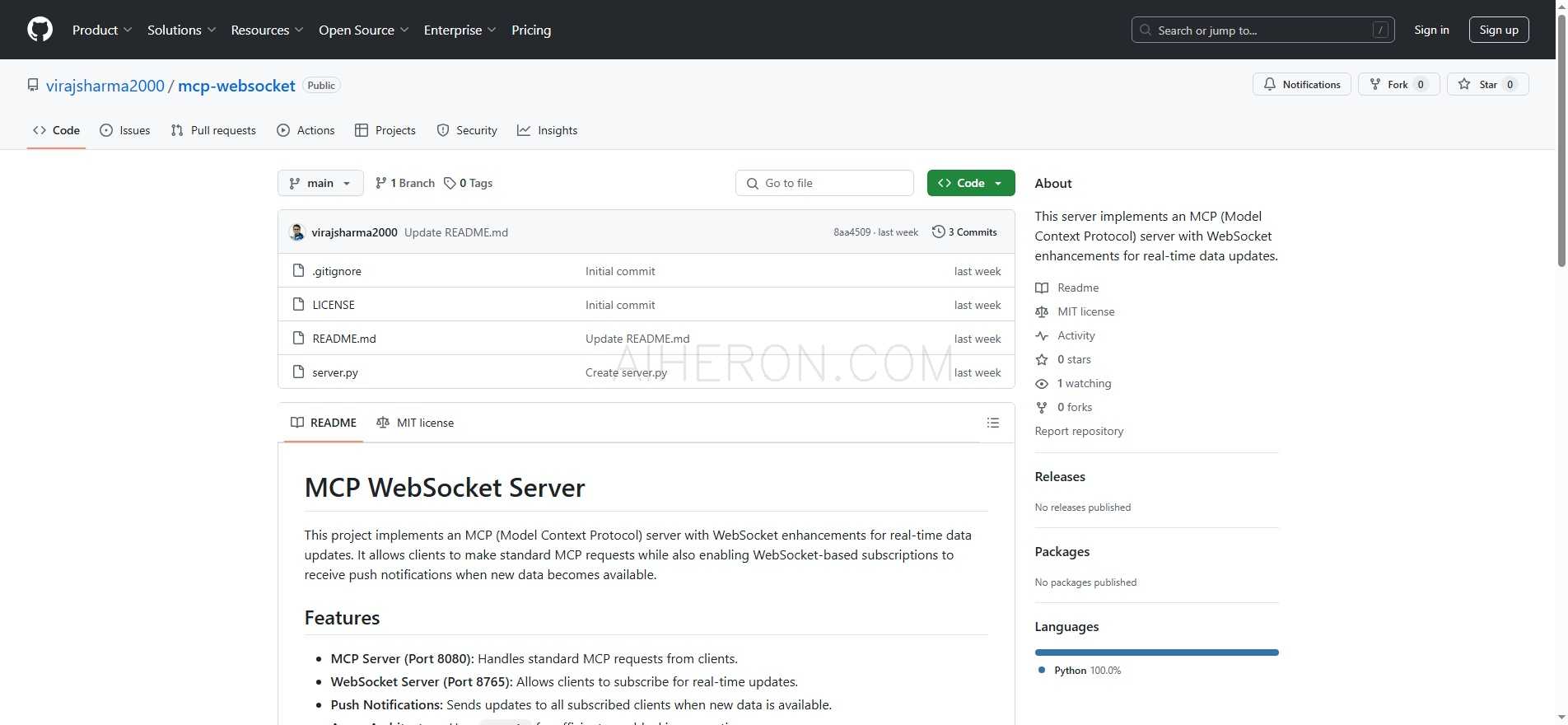The image size is (1568, 725).
Task: Switch to the Pull requests tab
Action: pos(213,130)
